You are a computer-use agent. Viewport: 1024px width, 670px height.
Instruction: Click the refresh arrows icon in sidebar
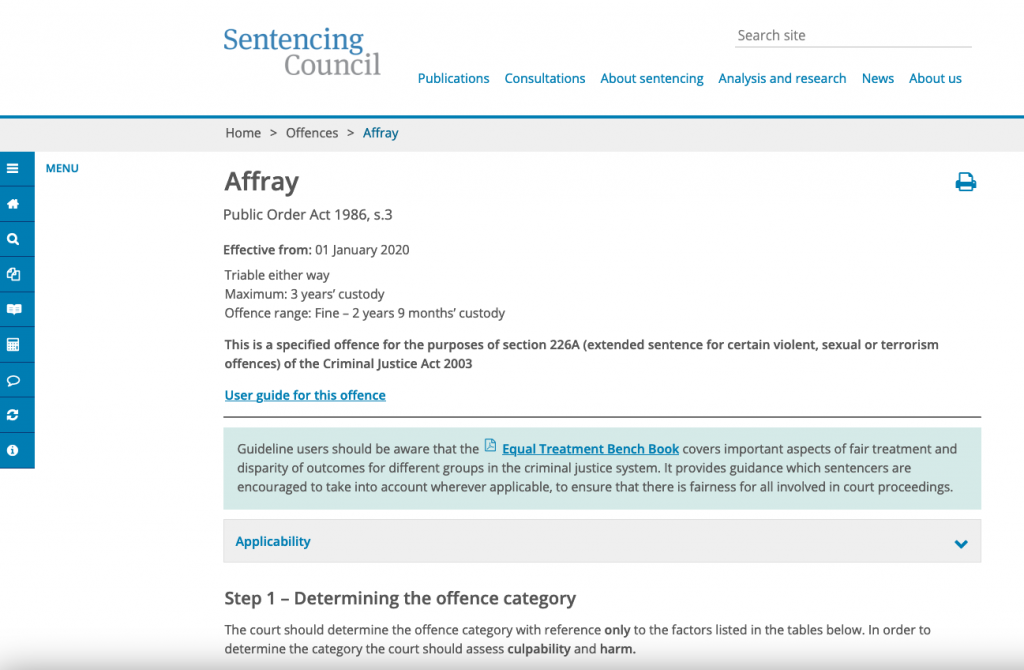tap(13, 415)
